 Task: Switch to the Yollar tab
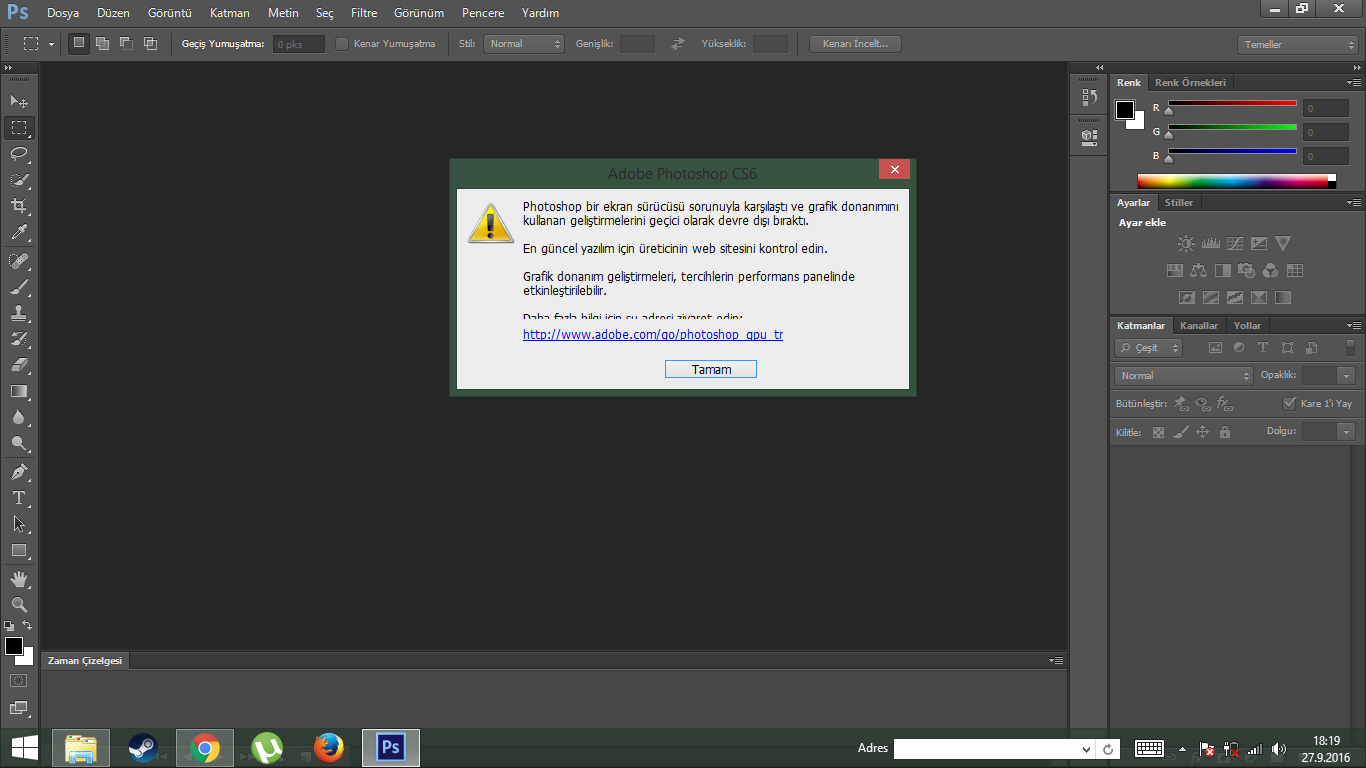click(x=1247, y=326)
